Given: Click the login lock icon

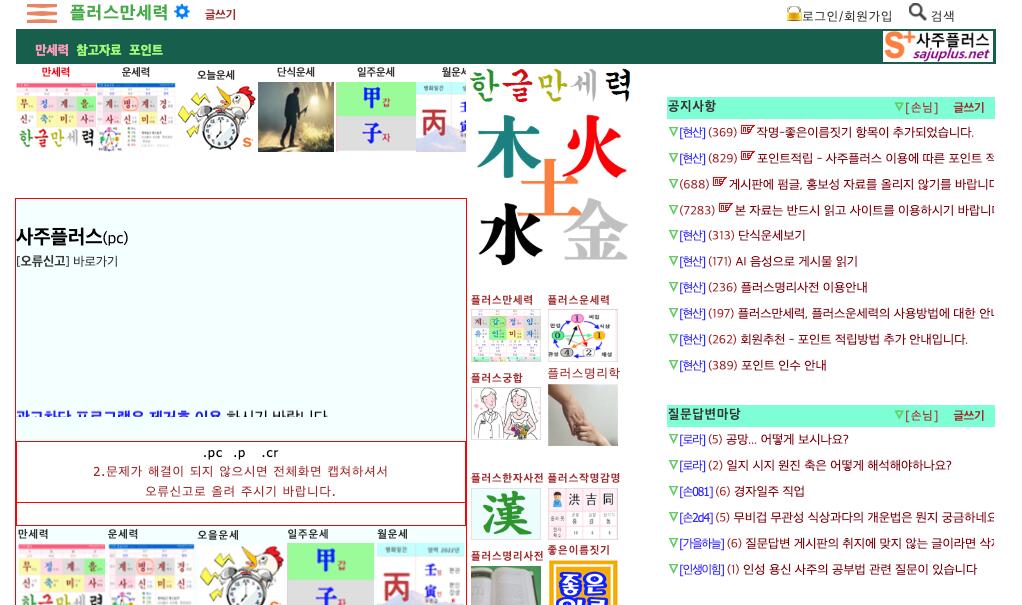Looking at the screenshot, I should 794,14.
